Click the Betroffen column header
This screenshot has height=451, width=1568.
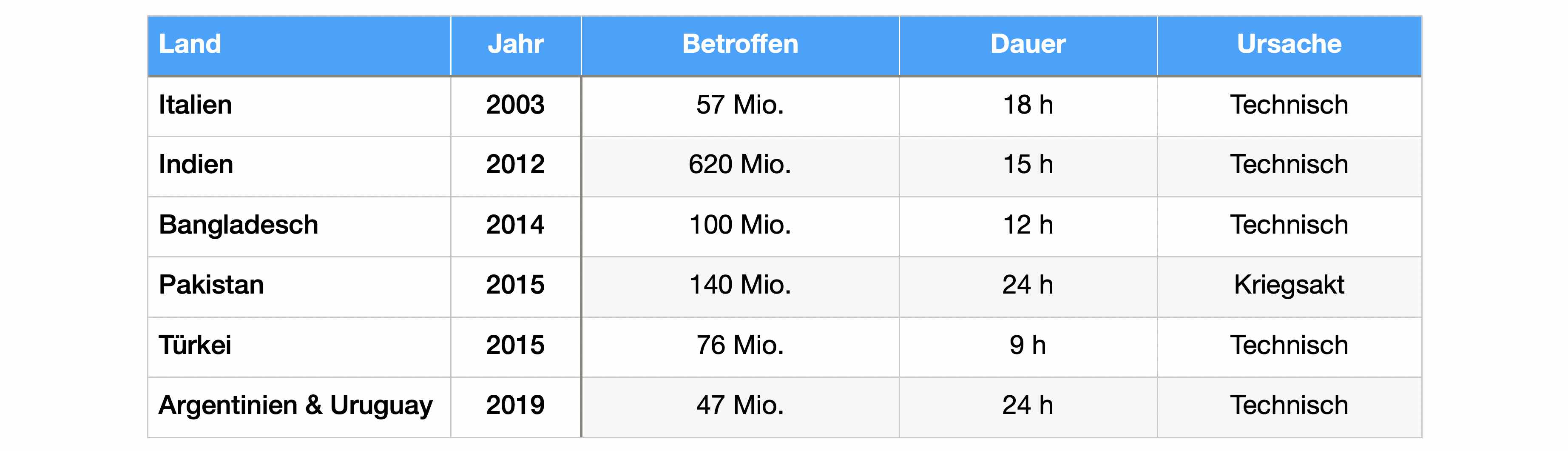(740, 46)
